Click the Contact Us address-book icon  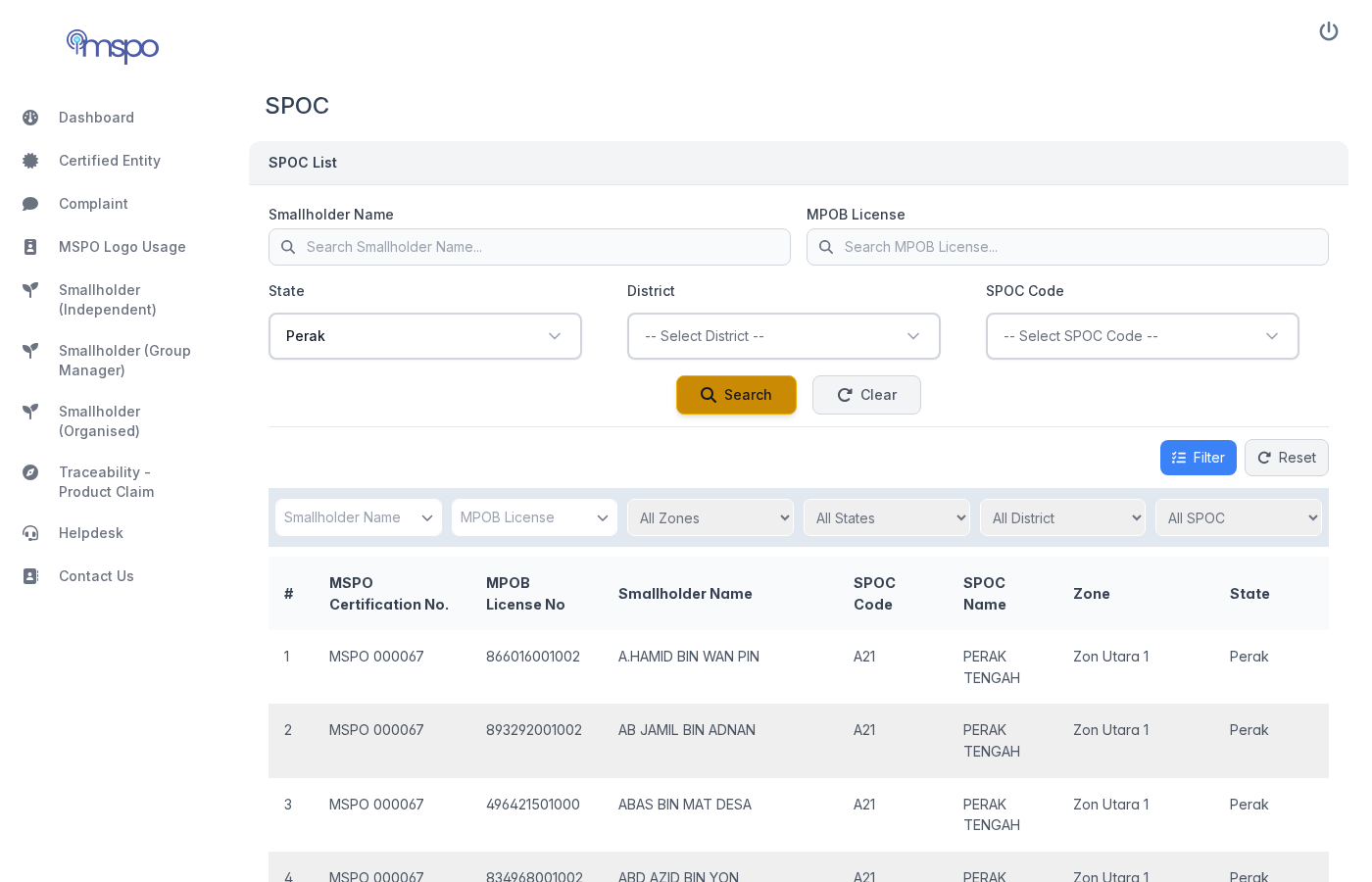click(x=29, y=576)
